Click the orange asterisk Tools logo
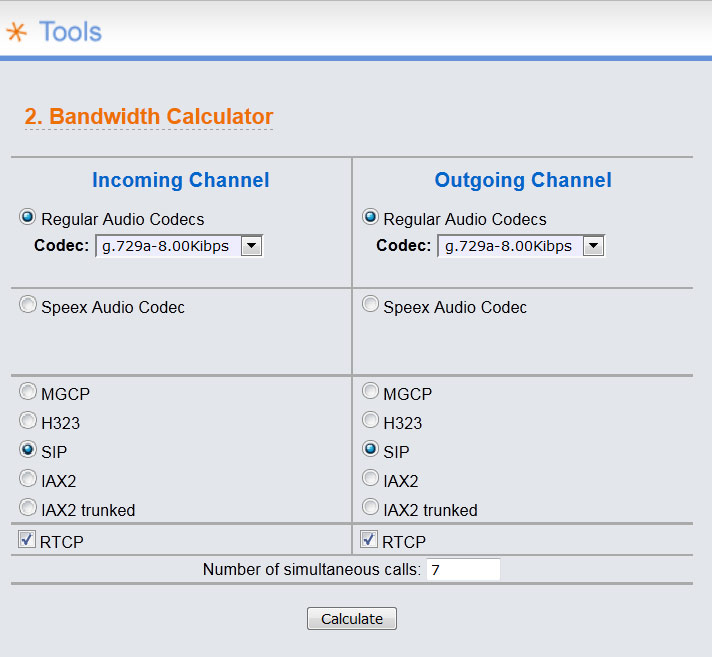Screen dimensions: 712x657 pyautogui.click(x=16, y=32)
